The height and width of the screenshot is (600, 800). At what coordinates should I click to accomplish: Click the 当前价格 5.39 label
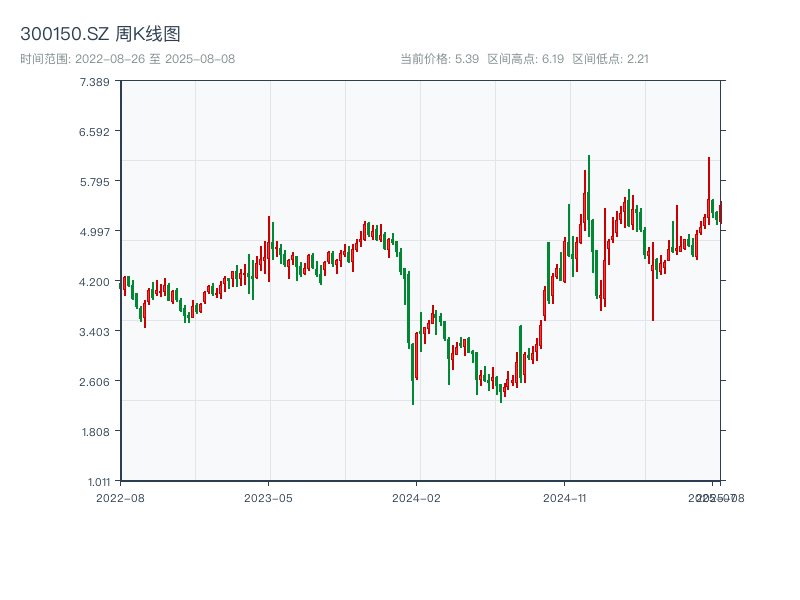pos(439,59)
